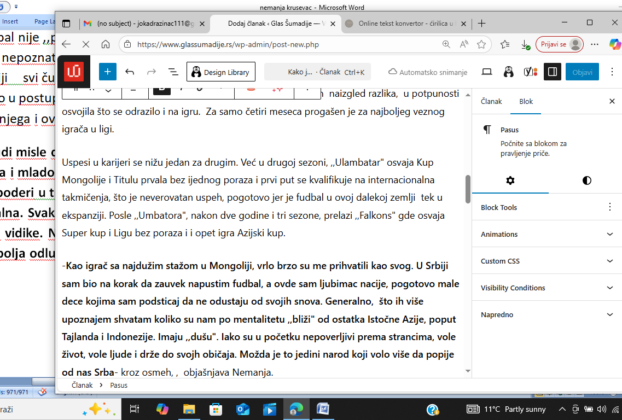Viewport: 622px width, 420px height.
Task: Open the block settings gear tab
Action: pyautogui.click(x=510, y=180)
